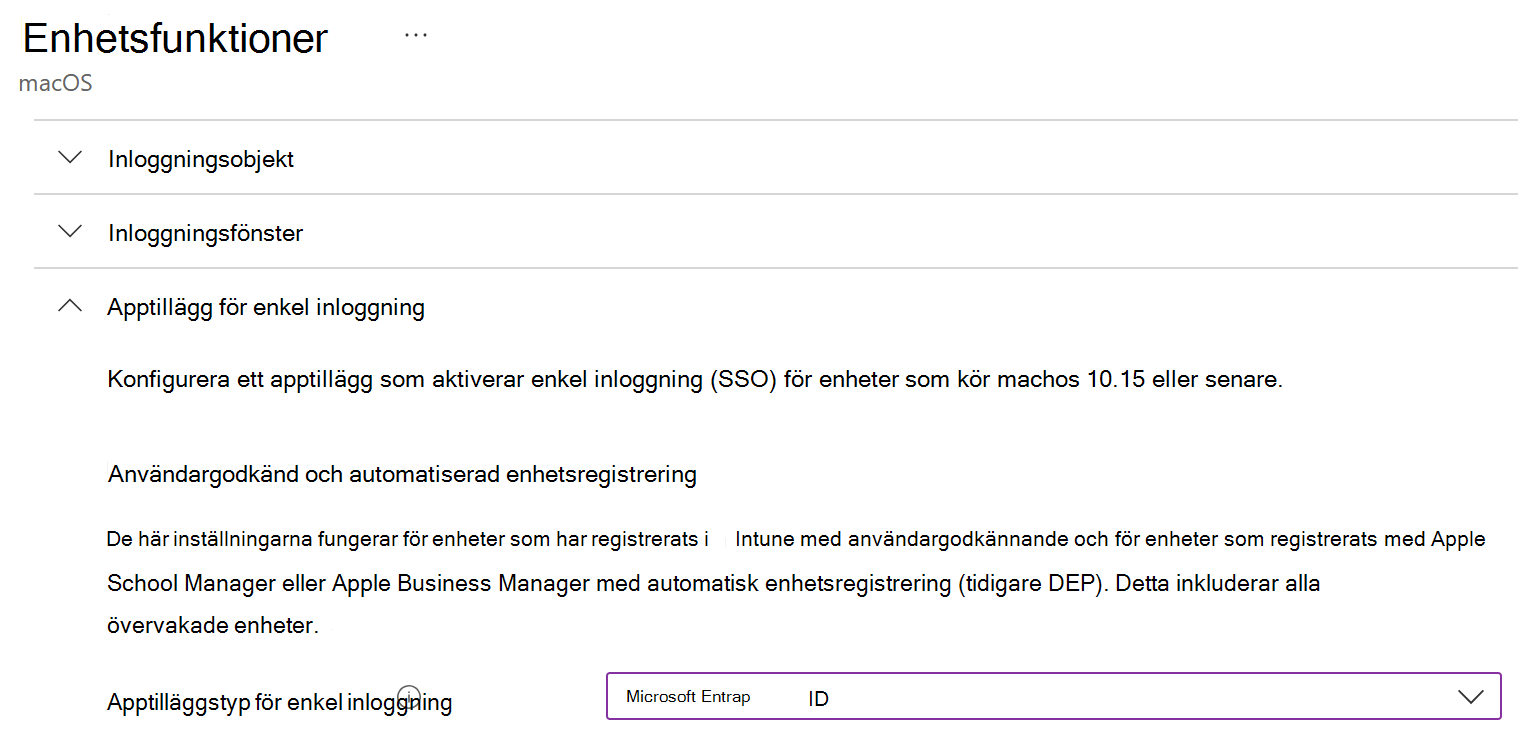This screenshot has height=742, width=1522.
Task: Click inside the Microsoft Entra ID value field
Action: (900, 695)
